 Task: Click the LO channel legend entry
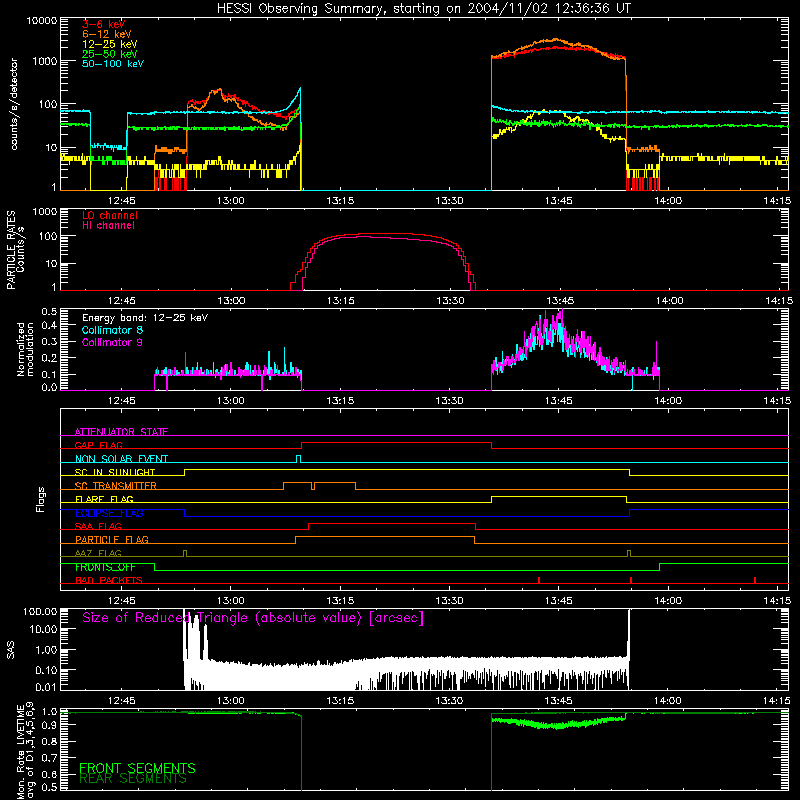point(110,215)
